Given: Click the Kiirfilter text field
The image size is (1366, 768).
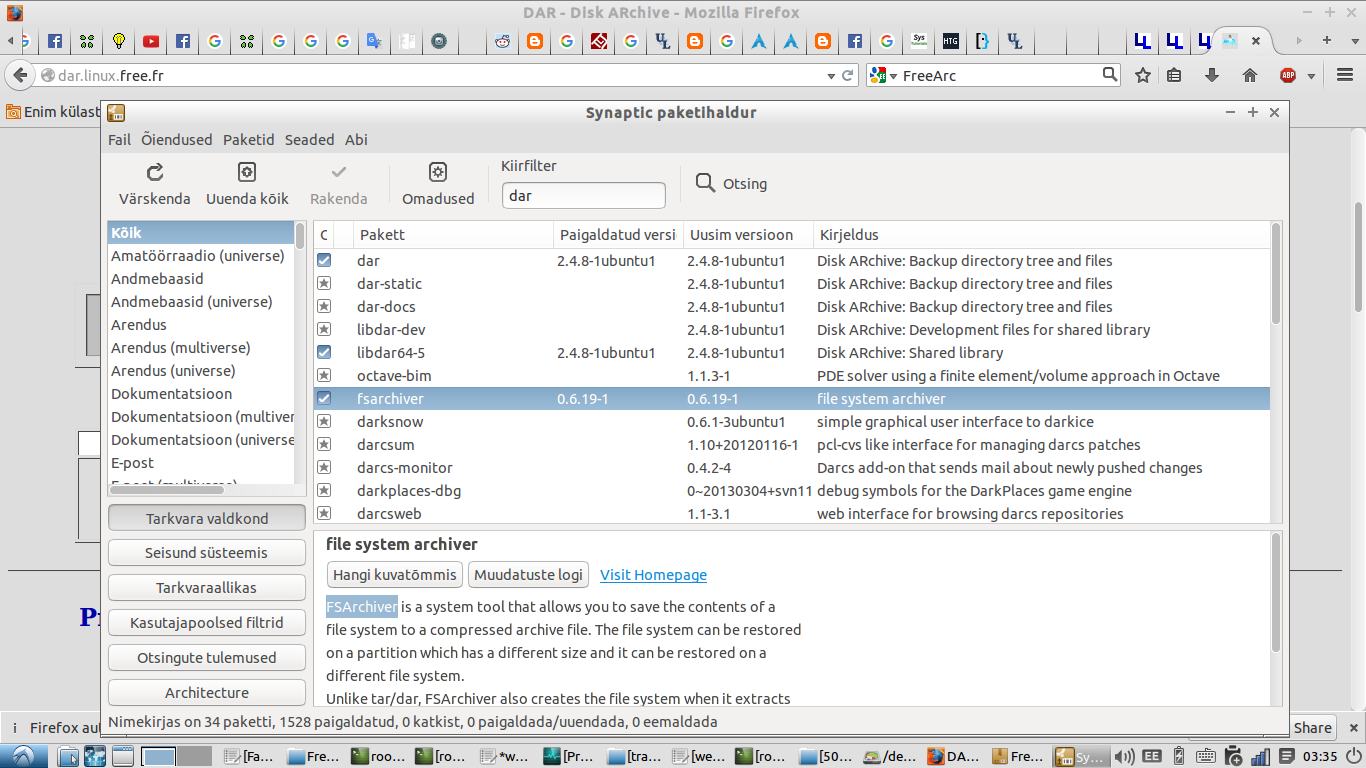Looking at the screenshot, I should coord(583,196).
